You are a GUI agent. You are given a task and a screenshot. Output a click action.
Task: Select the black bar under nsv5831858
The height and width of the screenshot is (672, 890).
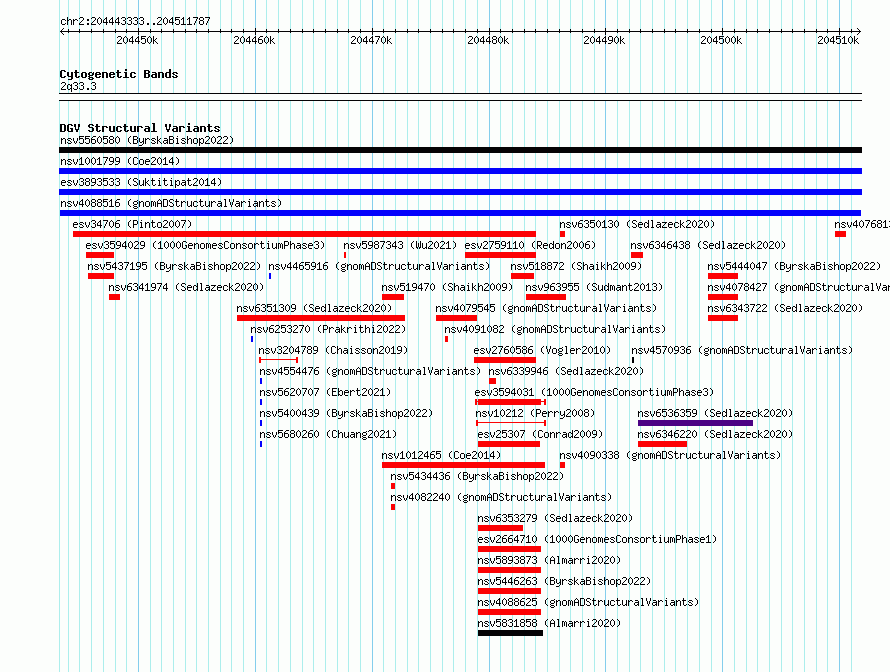(510, 633)
